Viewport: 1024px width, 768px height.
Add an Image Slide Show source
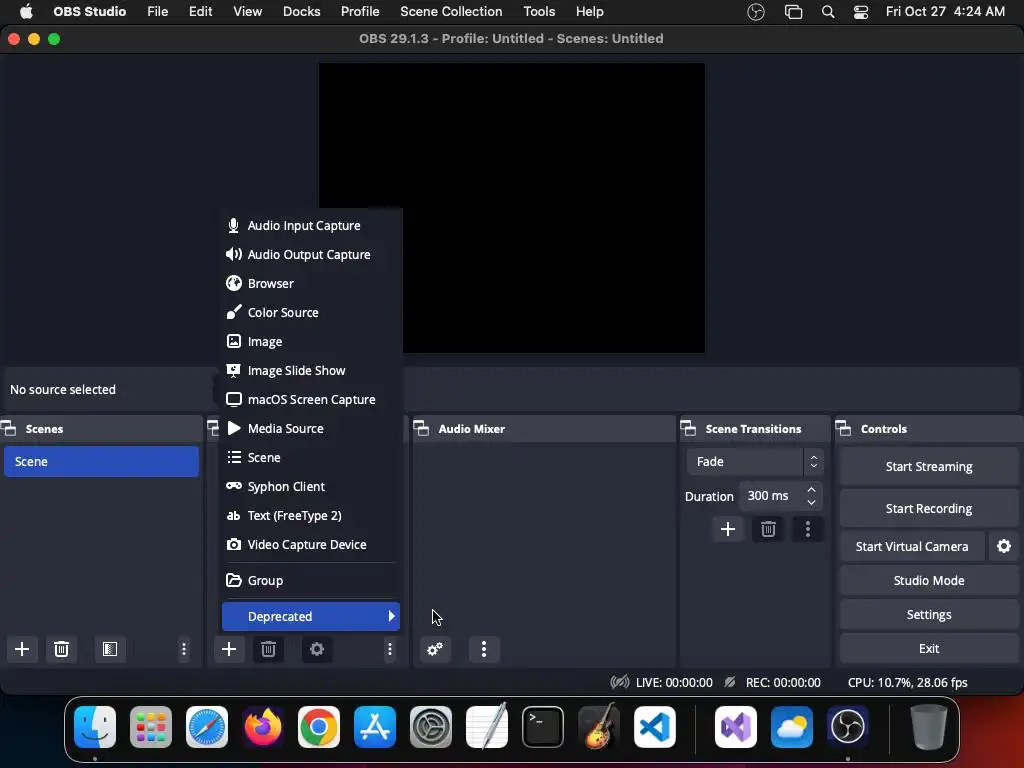point(311,370)
